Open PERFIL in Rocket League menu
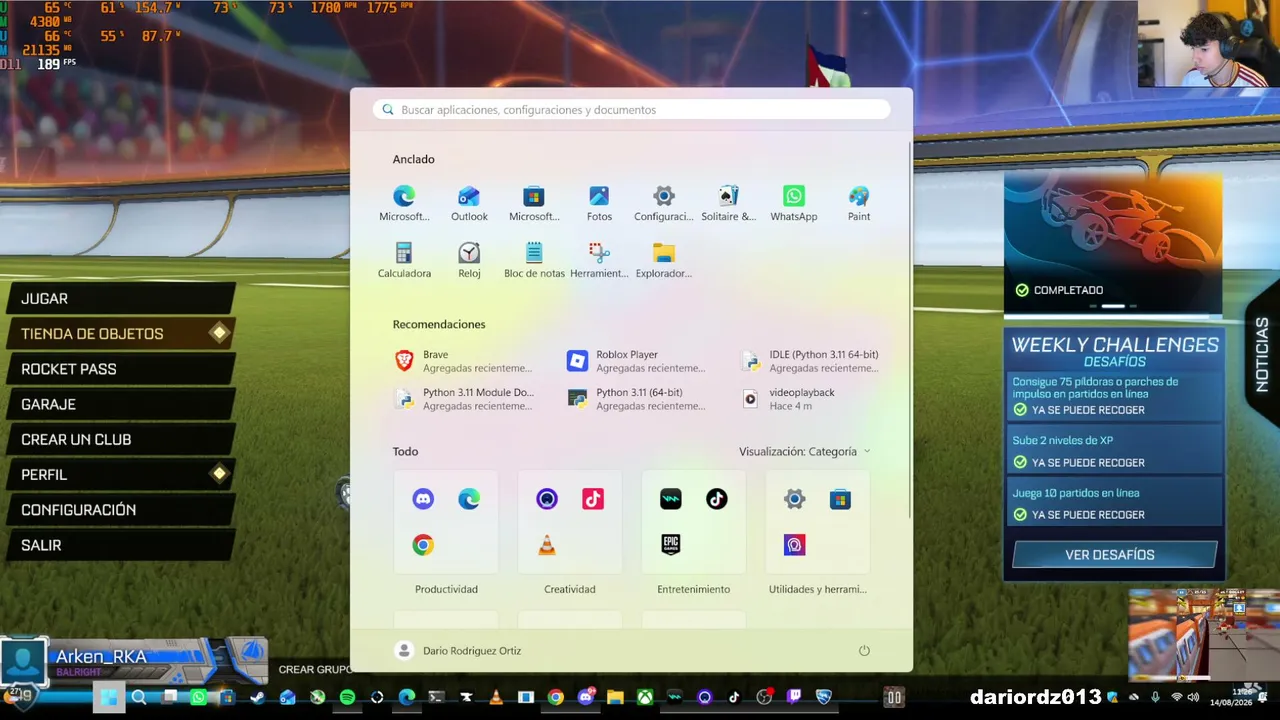The image size is (1280, 720). pyautogui.click(x=120, y=475)
